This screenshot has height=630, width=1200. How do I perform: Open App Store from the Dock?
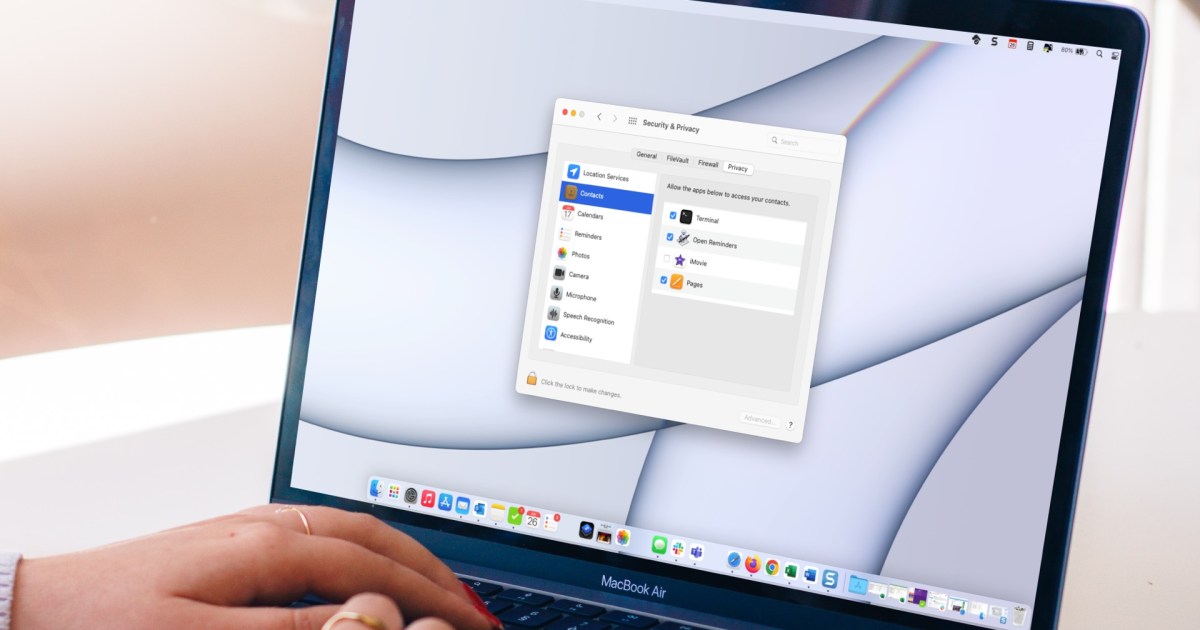click(445, 502)
